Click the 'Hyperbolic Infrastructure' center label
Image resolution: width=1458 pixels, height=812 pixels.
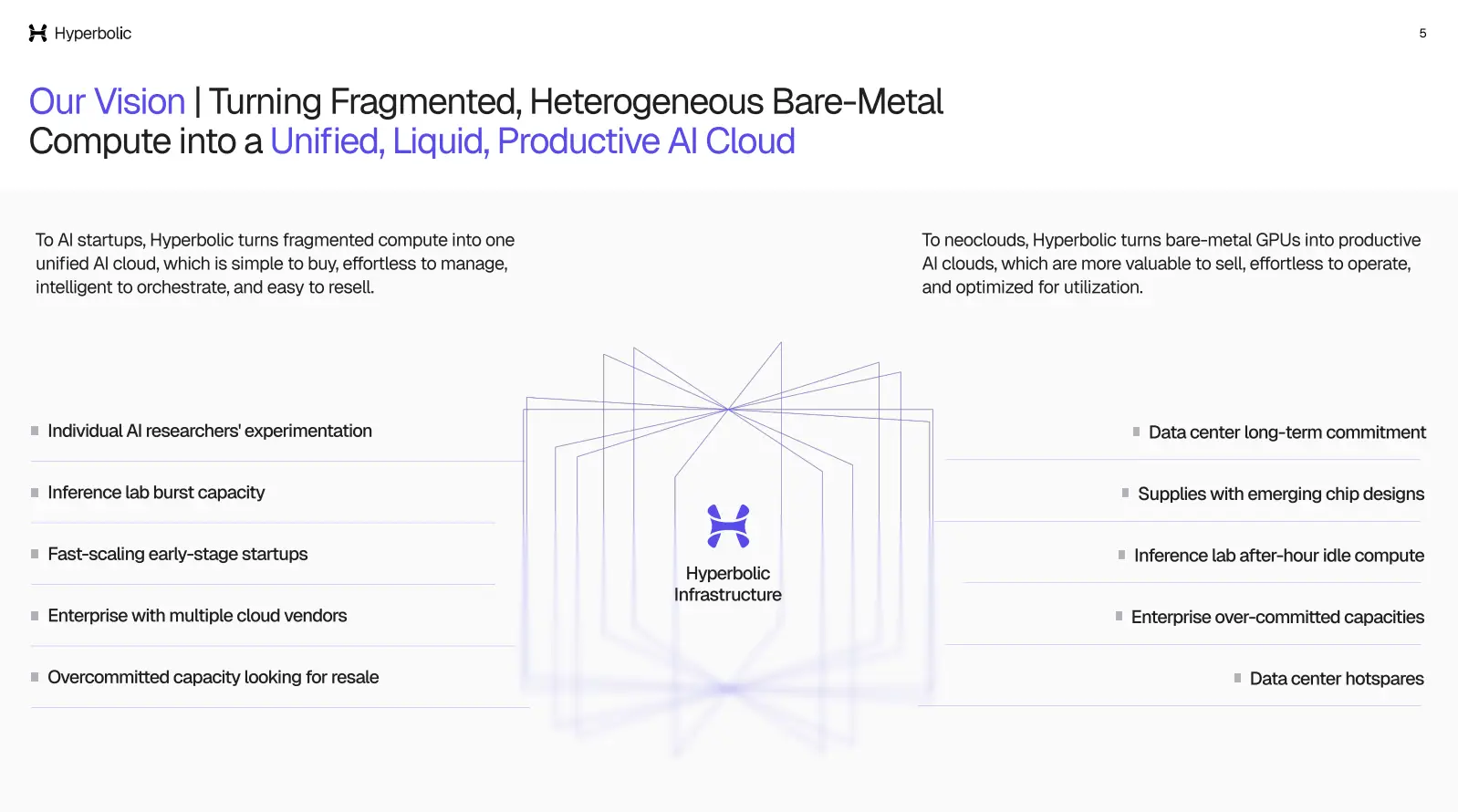(728, 584)
